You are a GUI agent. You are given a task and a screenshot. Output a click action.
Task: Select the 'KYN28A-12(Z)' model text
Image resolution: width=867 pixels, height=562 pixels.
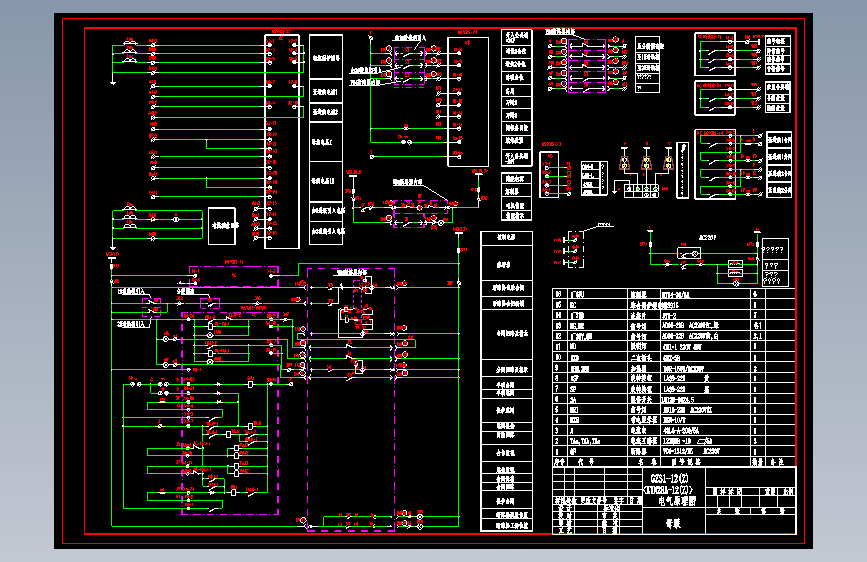(668, 490)
